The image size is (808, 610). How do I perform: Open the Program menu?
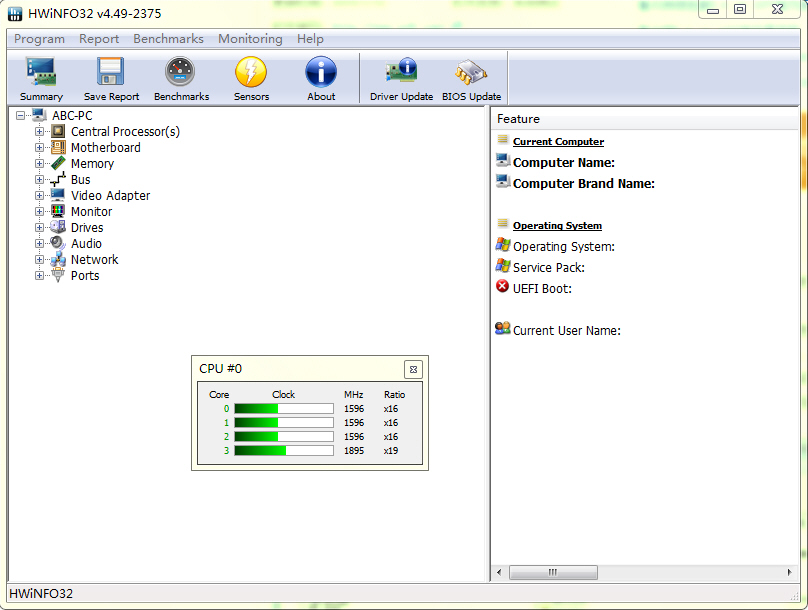click(x=39, y=39)
